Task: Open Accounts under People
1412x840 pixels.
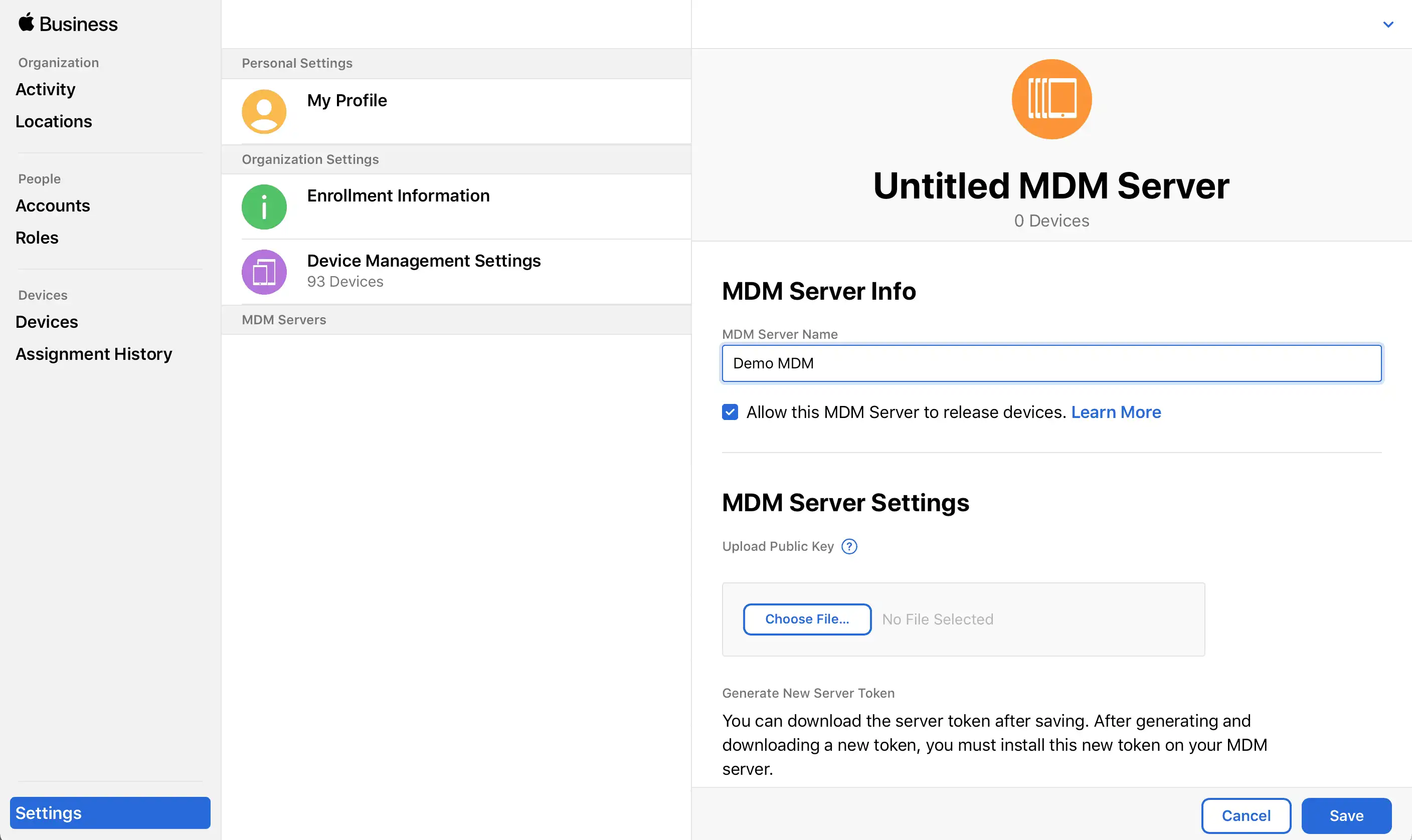Action: pos(53,205)
